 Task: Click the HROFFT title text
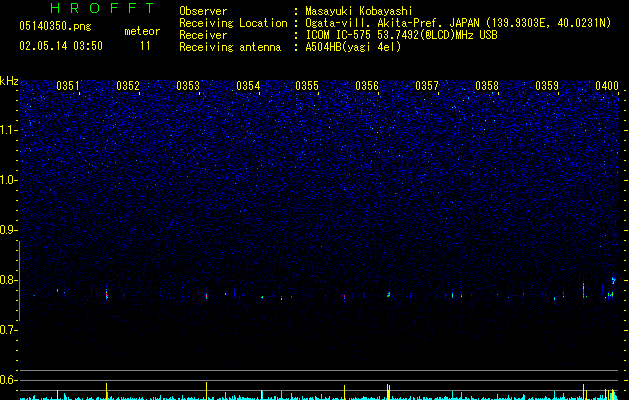point(102,8)
